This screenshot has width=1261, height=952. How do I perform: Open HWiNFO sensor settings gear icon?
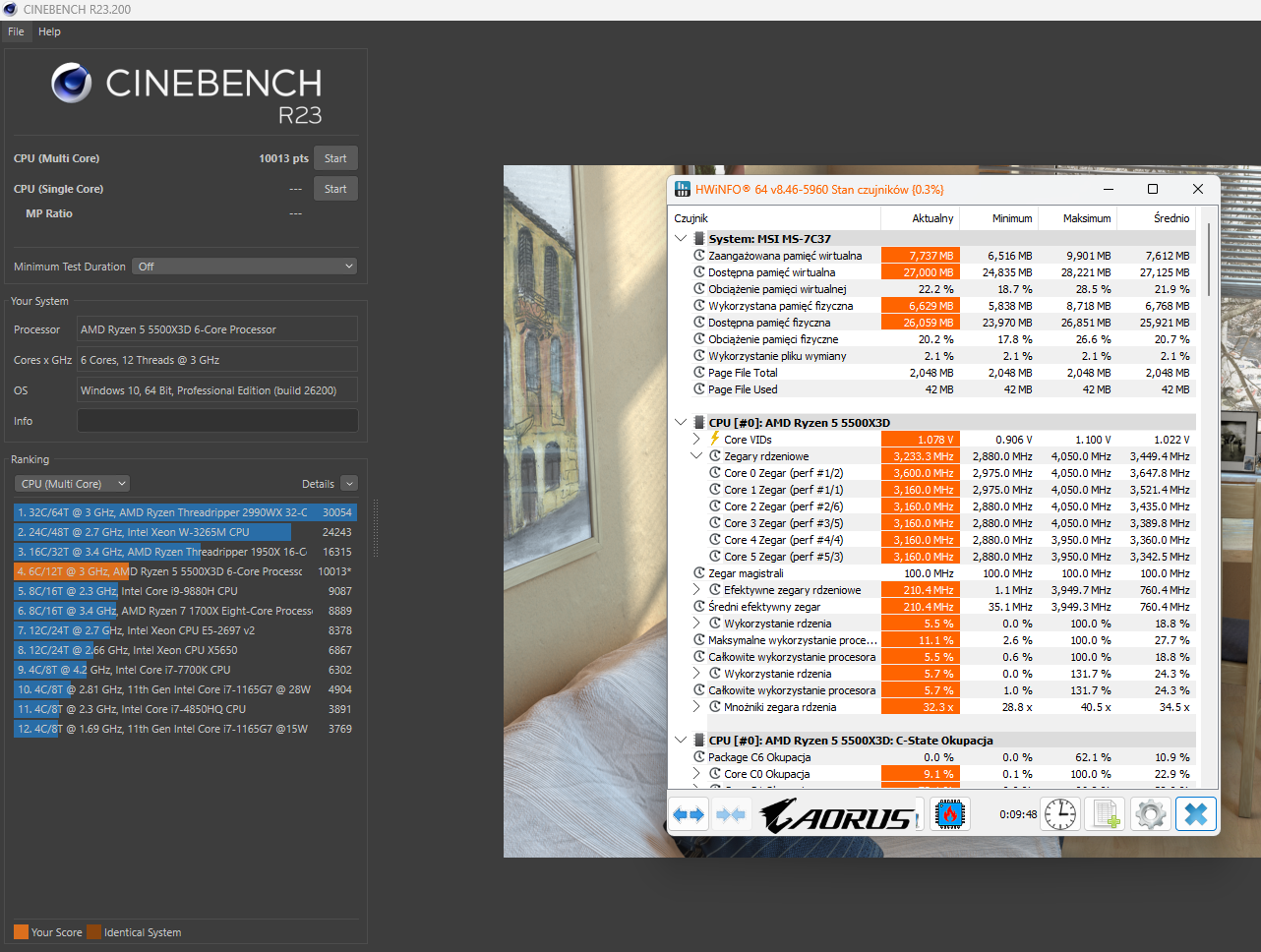point(1151,814)
